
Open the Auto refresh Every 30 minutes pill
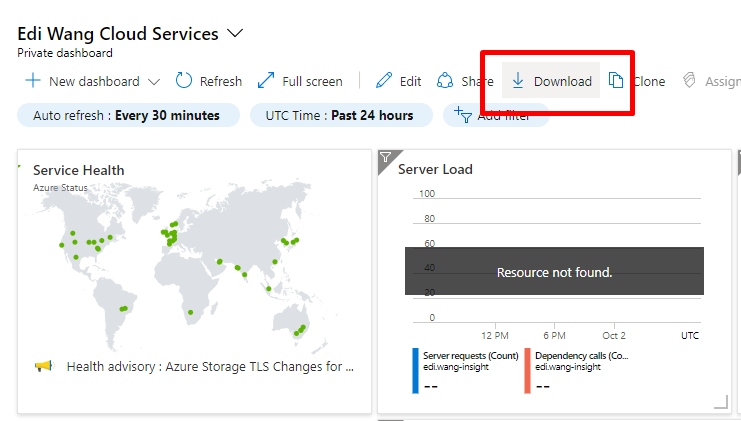coord(129,115)
